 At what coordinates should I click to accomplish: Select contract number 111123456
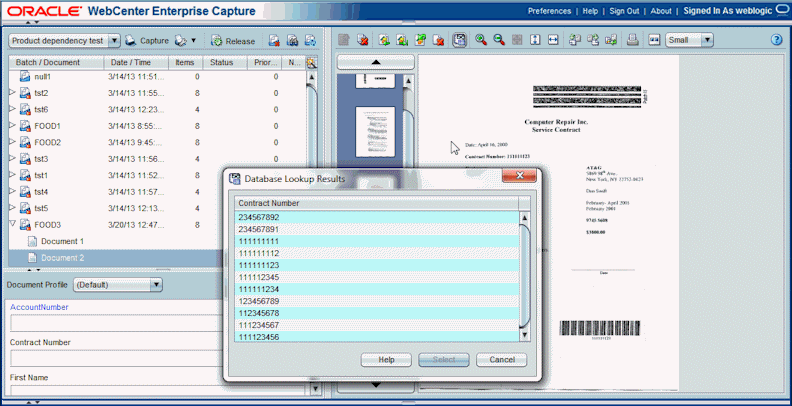pyautogui.click(x=377, y=337)
